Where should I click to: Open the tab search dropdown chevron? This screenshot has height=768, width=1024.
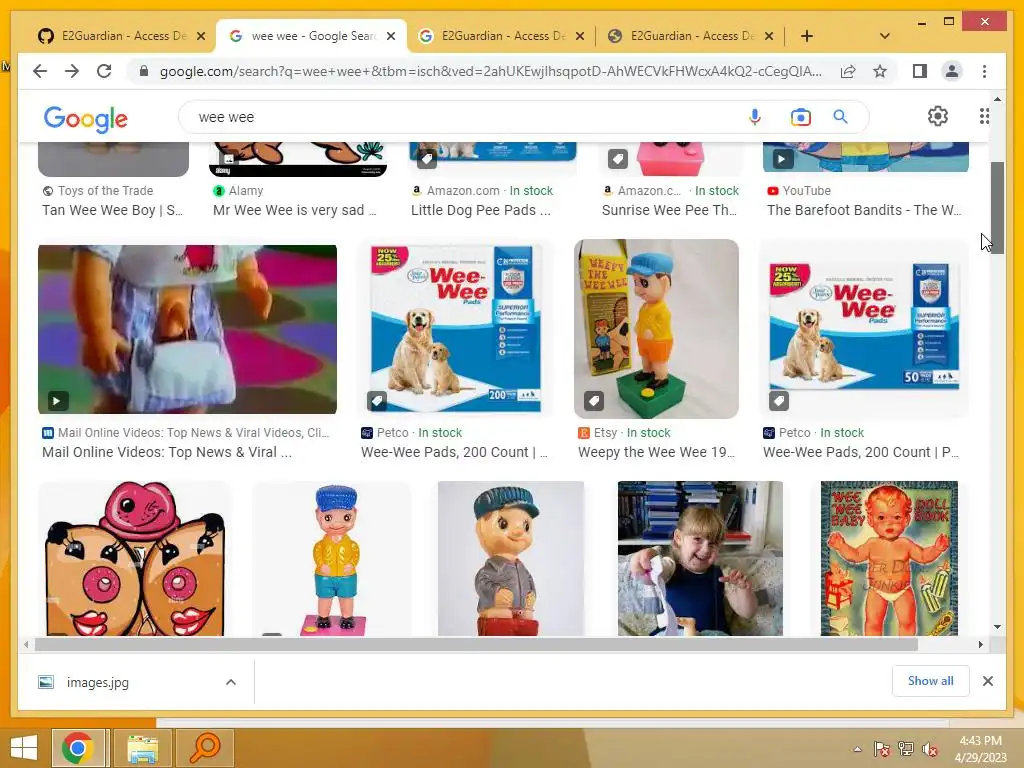(x=884, y=36)
